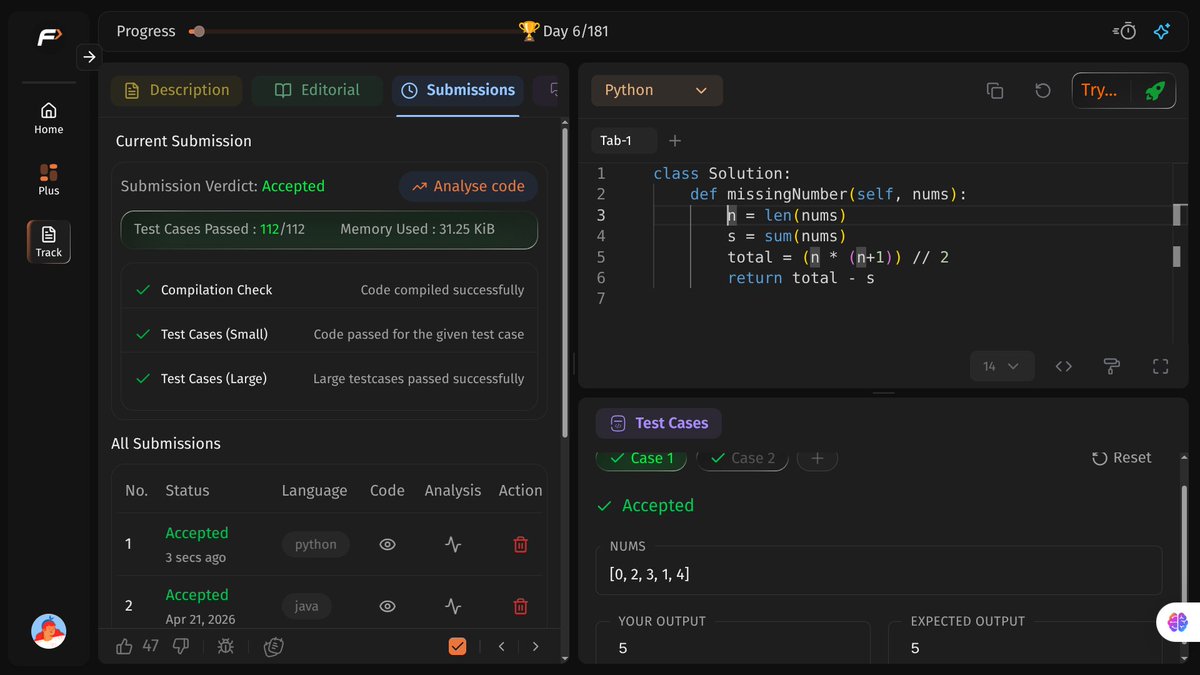
Task: Click the F logo at top left
Action: [x=49, y=38]
